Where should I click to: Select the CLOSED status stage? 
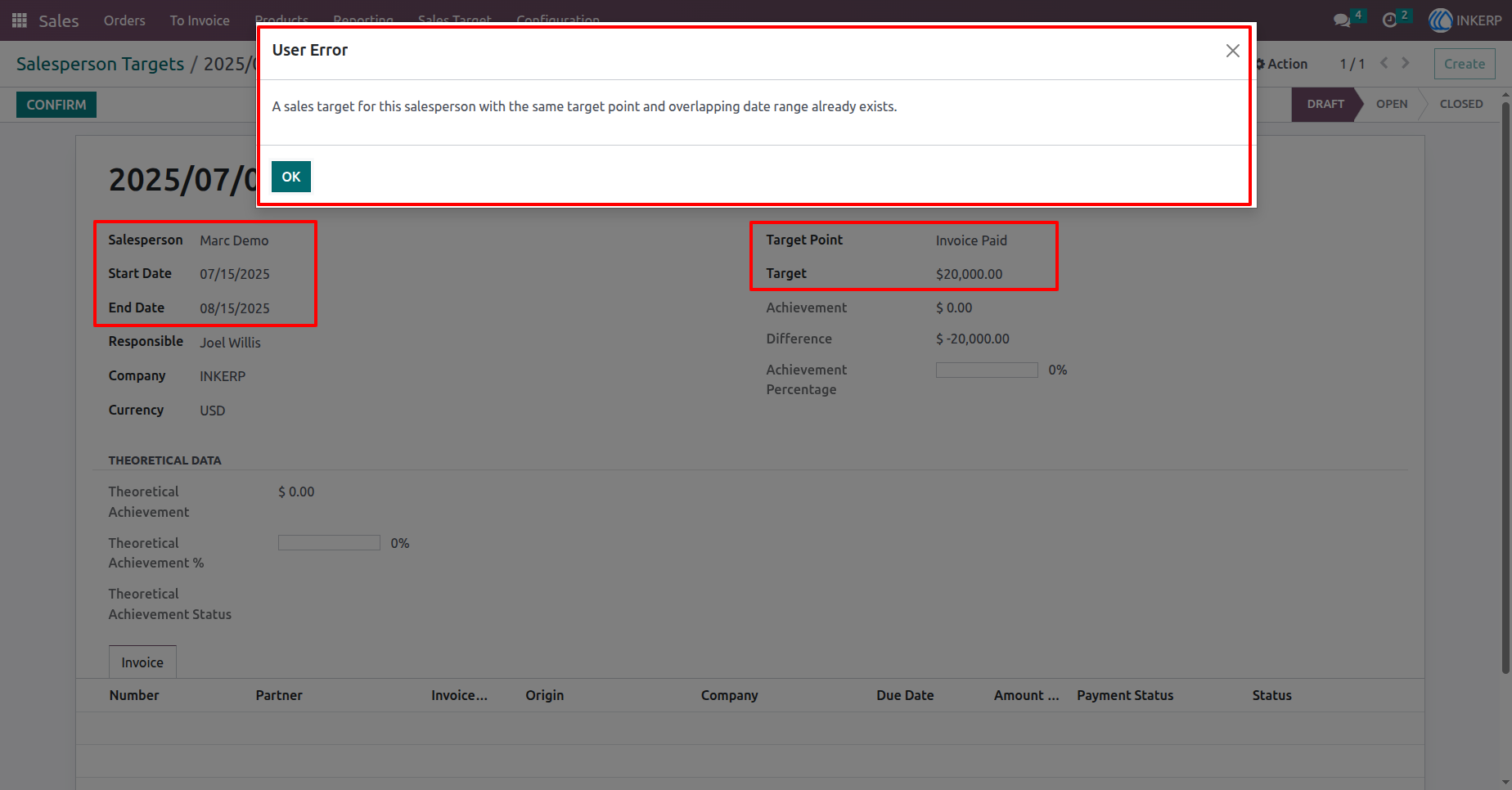(x=1461, y=104)
